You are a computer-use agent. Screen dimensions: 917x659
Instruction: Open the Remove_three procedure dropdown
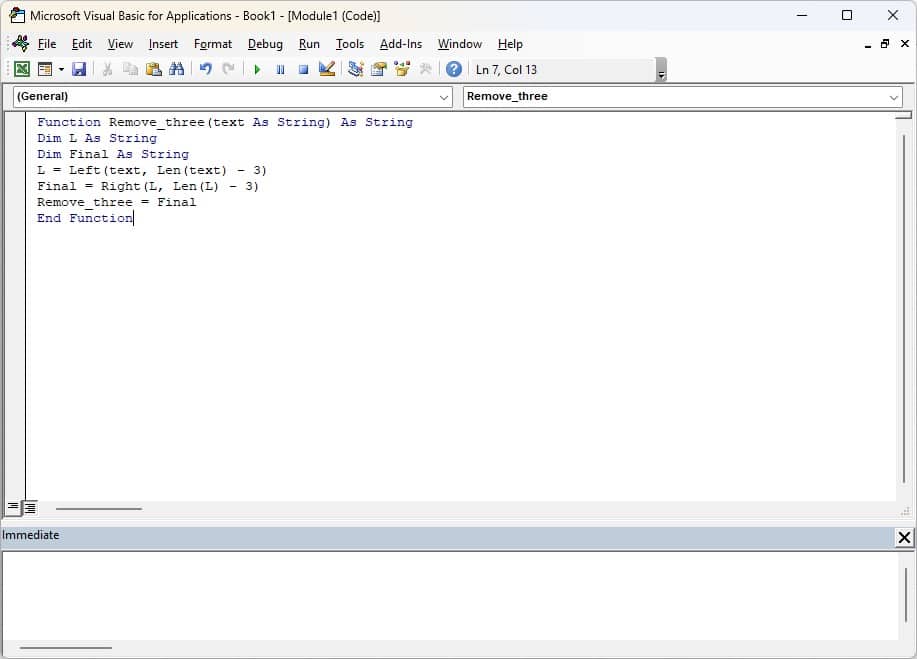[894, 97]
